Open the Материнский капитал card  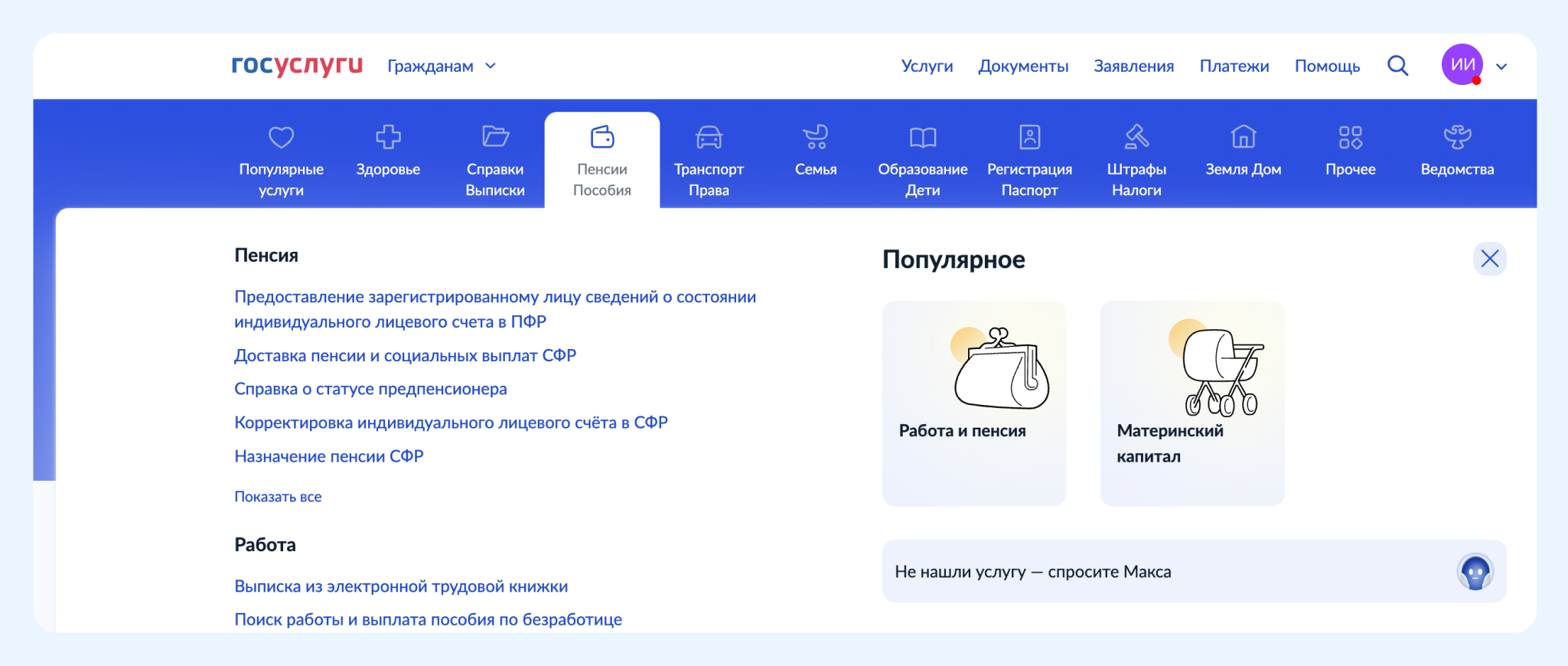click(x=1191, y=403)
